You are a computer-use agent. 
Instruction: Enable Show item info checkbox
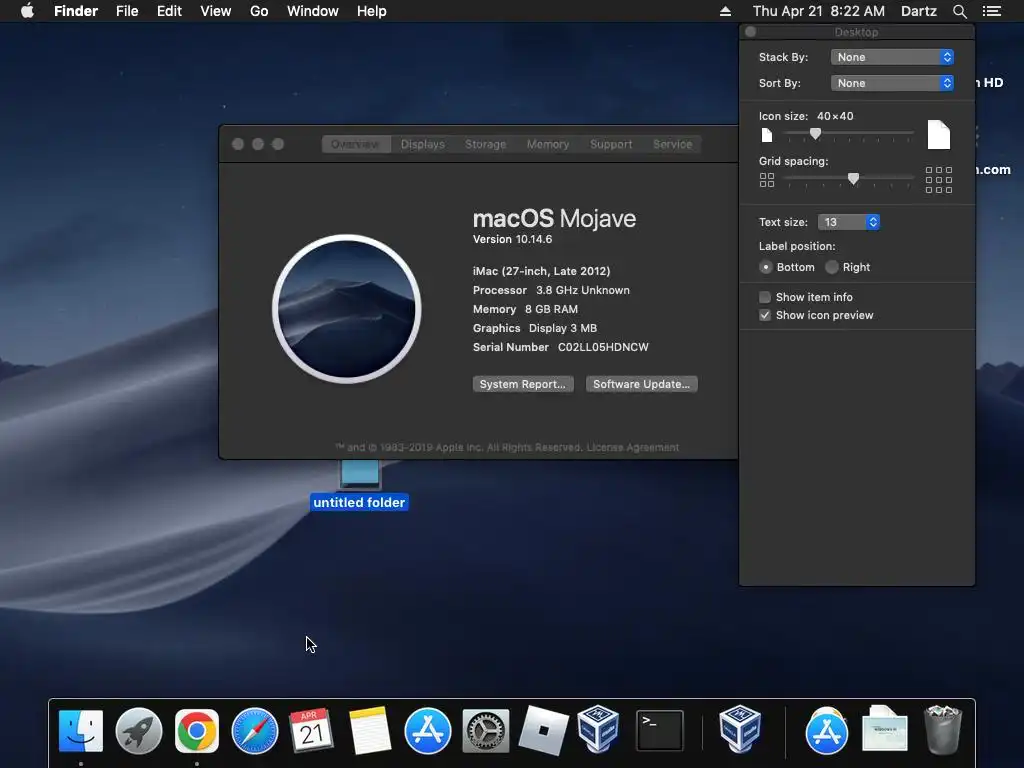tap(765, 297)
